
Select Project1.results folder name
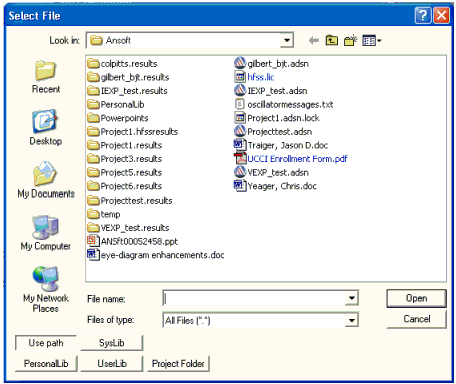131,145
